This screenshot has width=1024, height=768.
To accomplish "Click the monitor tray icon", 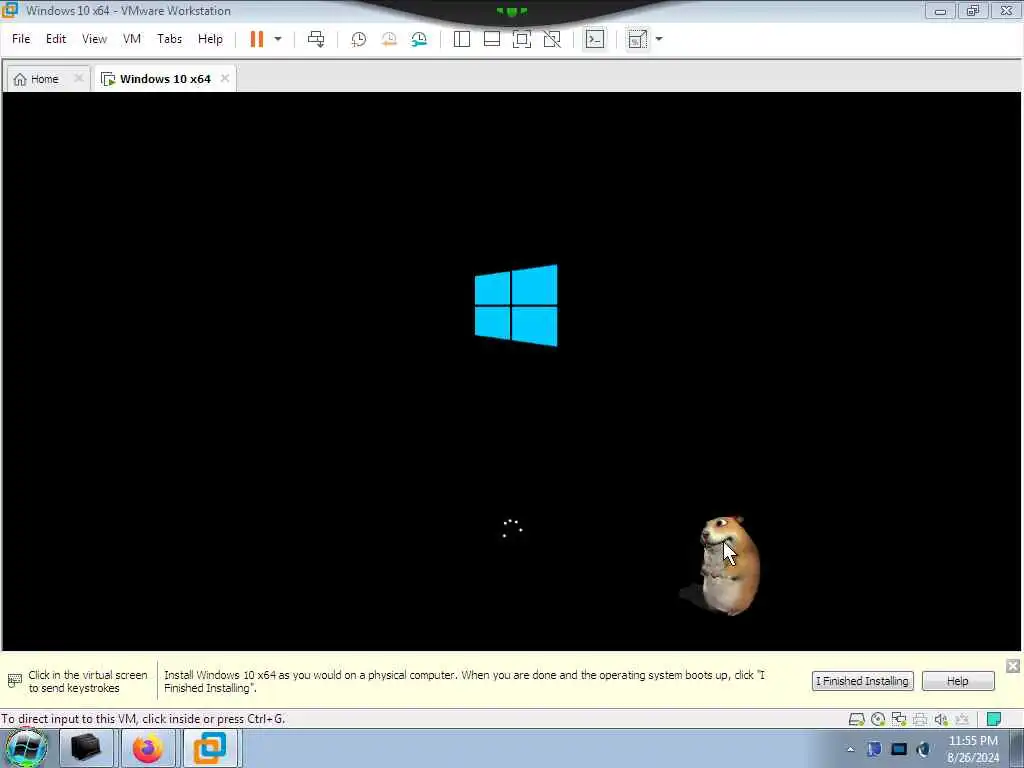I will click(899, 750).
